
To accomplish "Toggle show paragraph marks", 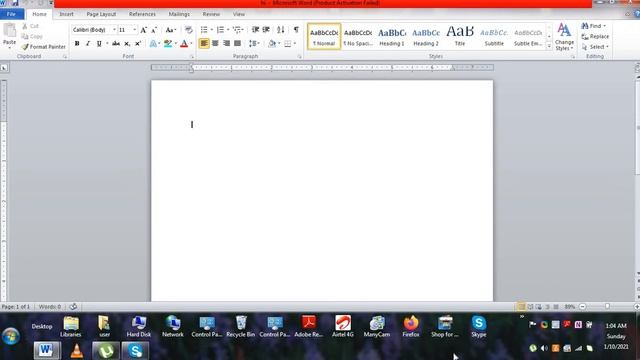I will pyautogui.click(x=296, y=30).
